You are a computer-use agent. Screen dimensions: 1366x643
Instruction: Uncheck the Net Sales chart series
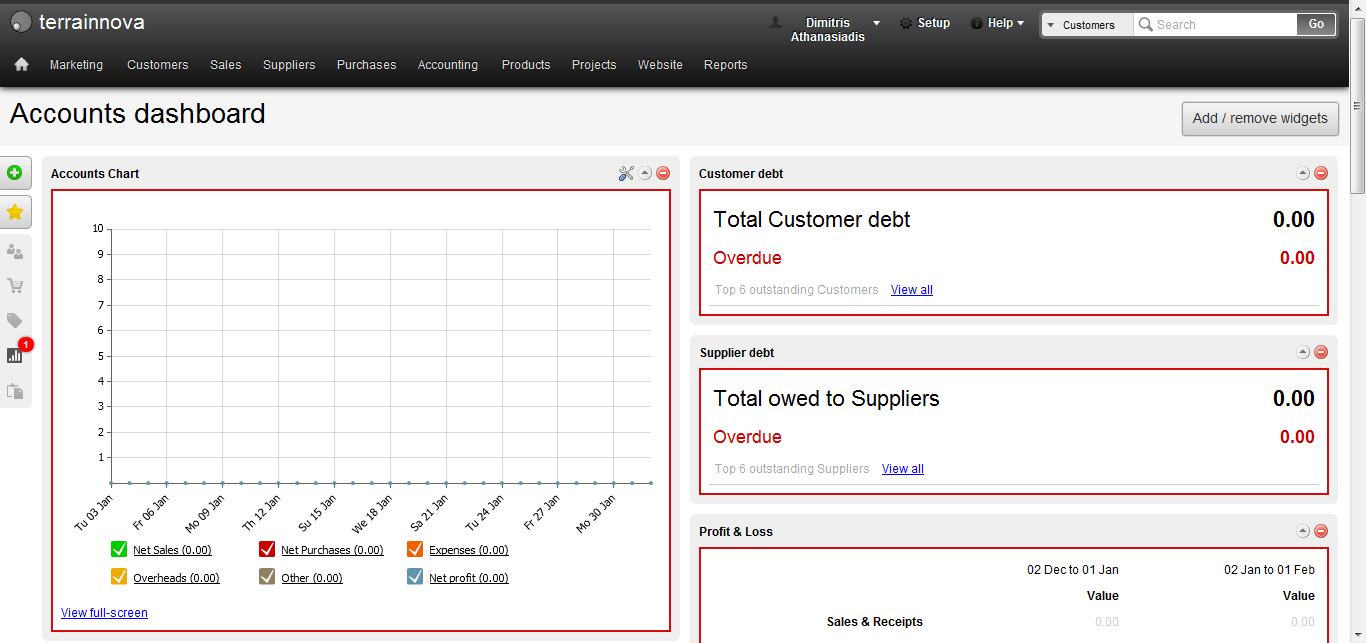point(119,549)
